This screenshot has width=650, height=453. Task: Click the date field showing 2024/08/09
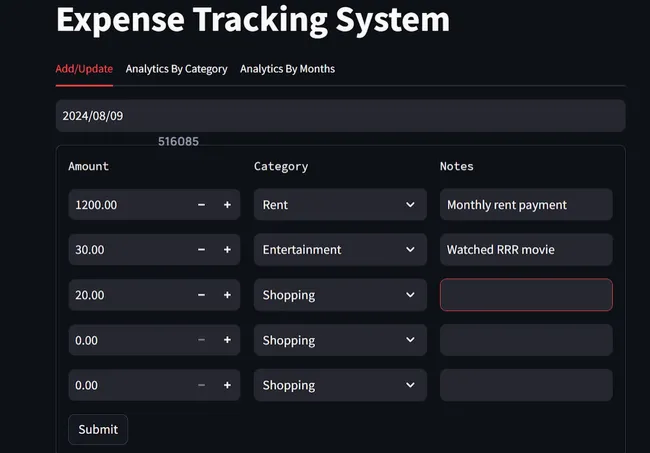(x=340, y=116)
